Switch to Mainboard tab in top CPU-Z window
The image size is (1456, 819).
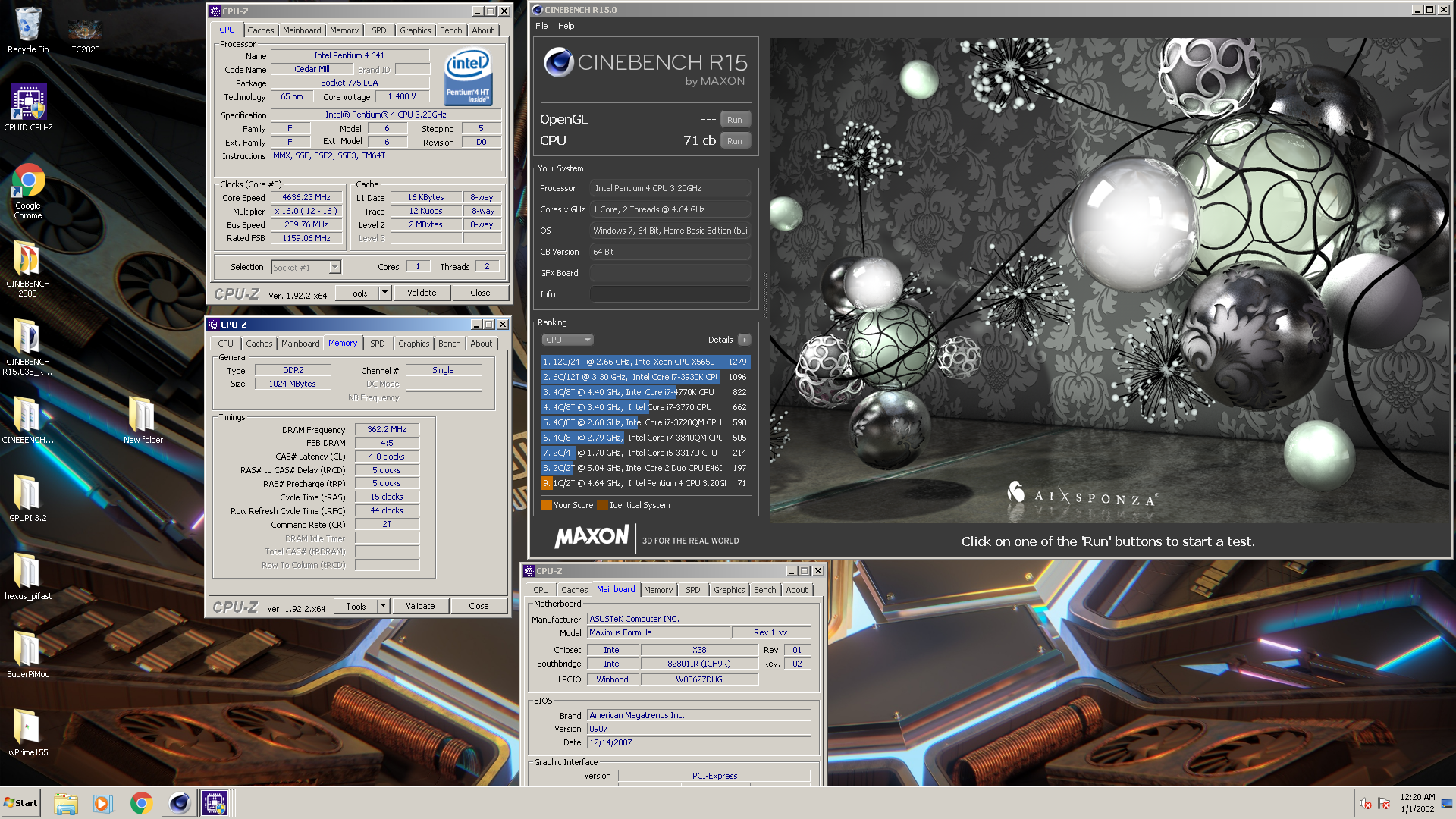[302, 30]
